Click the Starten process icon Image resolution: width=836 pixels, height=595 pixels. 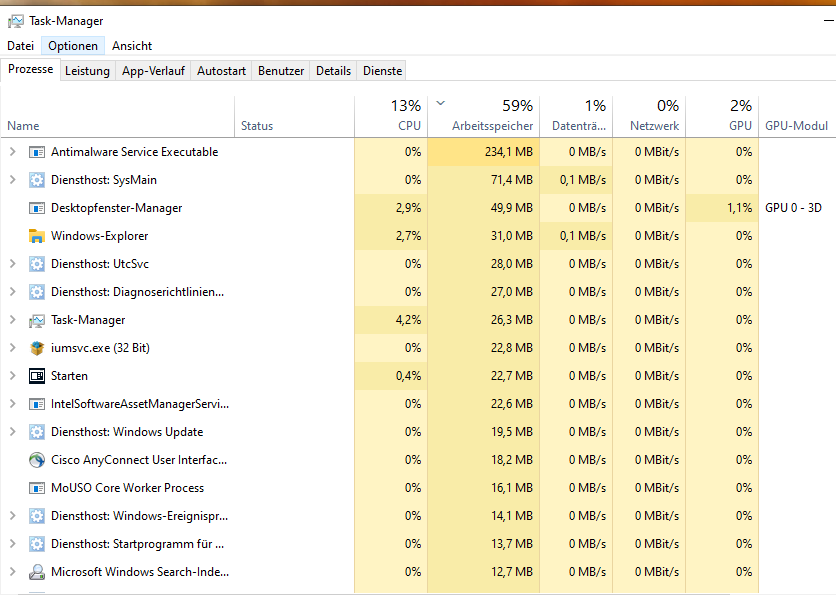coord(37,376)
